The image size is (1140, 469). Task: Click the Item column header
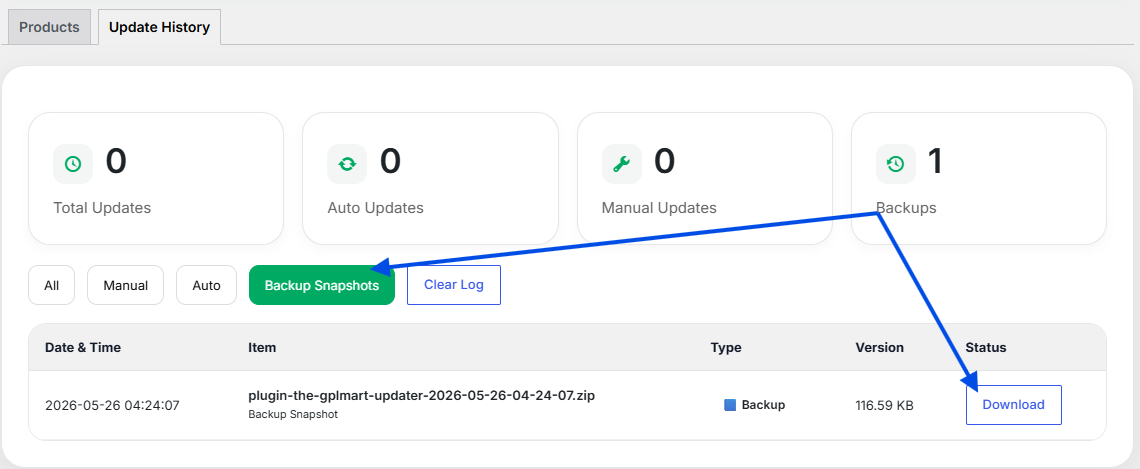[262, 348]
